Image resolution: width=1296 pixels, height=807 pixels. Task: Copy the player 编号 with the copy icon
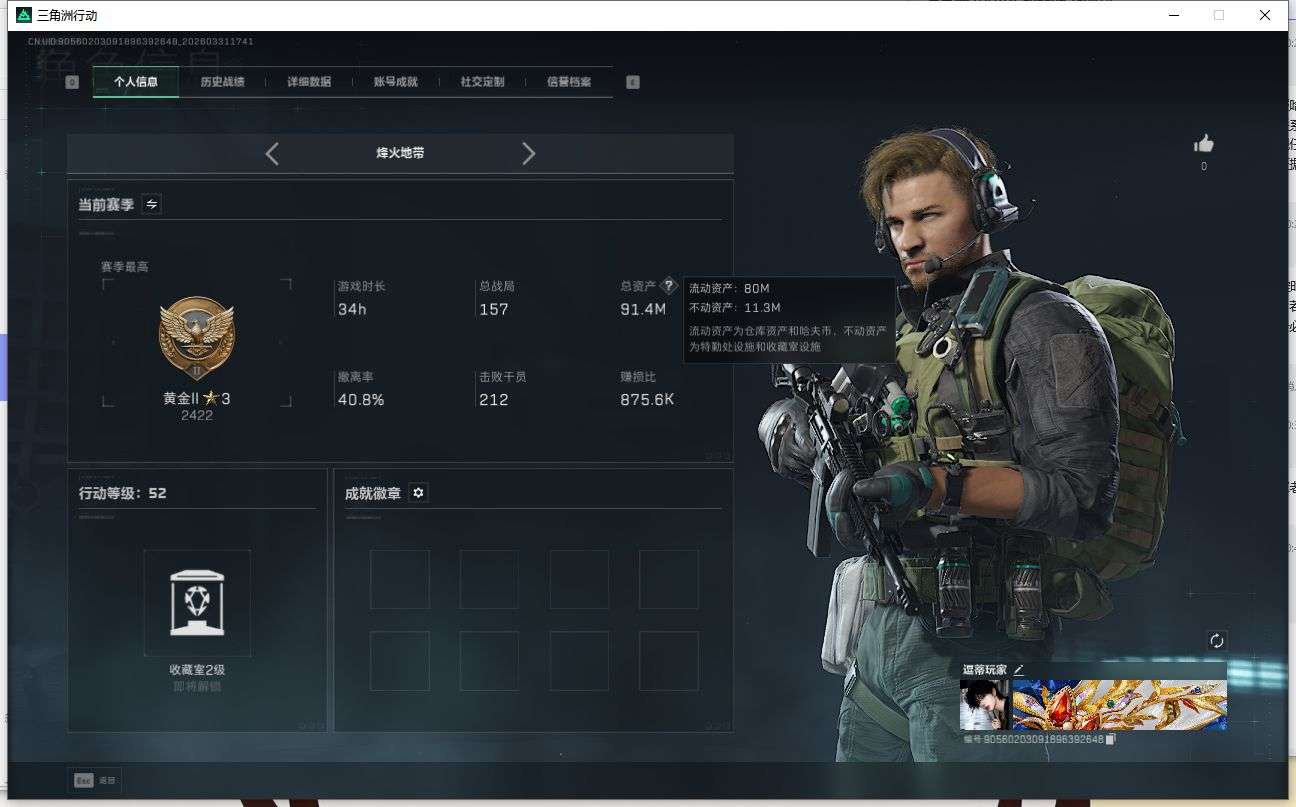(1111, 739)
